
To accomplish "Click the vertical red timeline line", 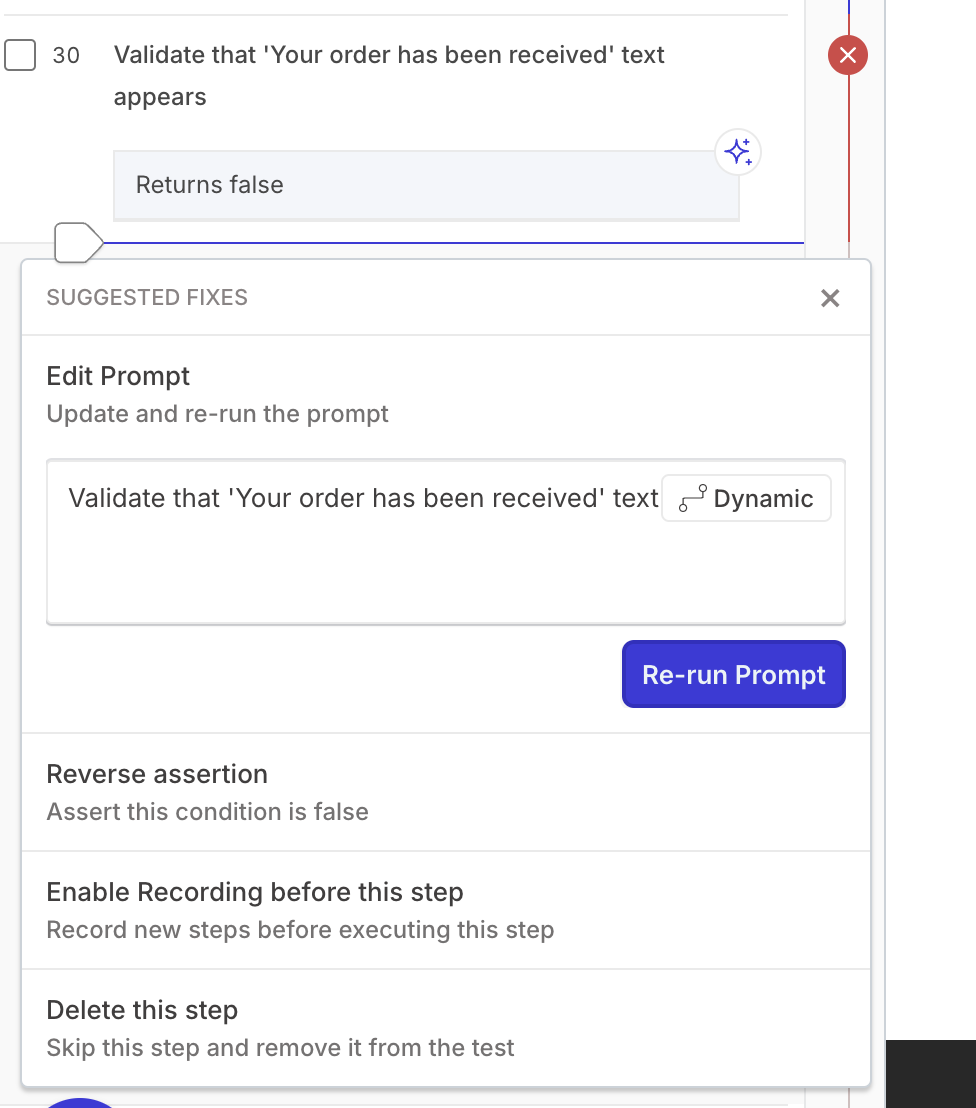I will [849, 170].
